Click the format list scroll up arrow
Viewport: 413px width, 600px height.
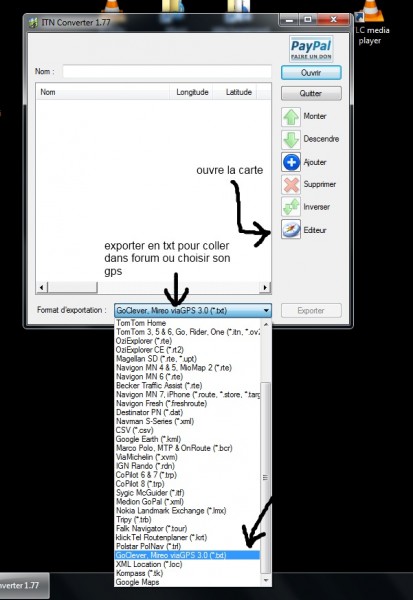266,324
